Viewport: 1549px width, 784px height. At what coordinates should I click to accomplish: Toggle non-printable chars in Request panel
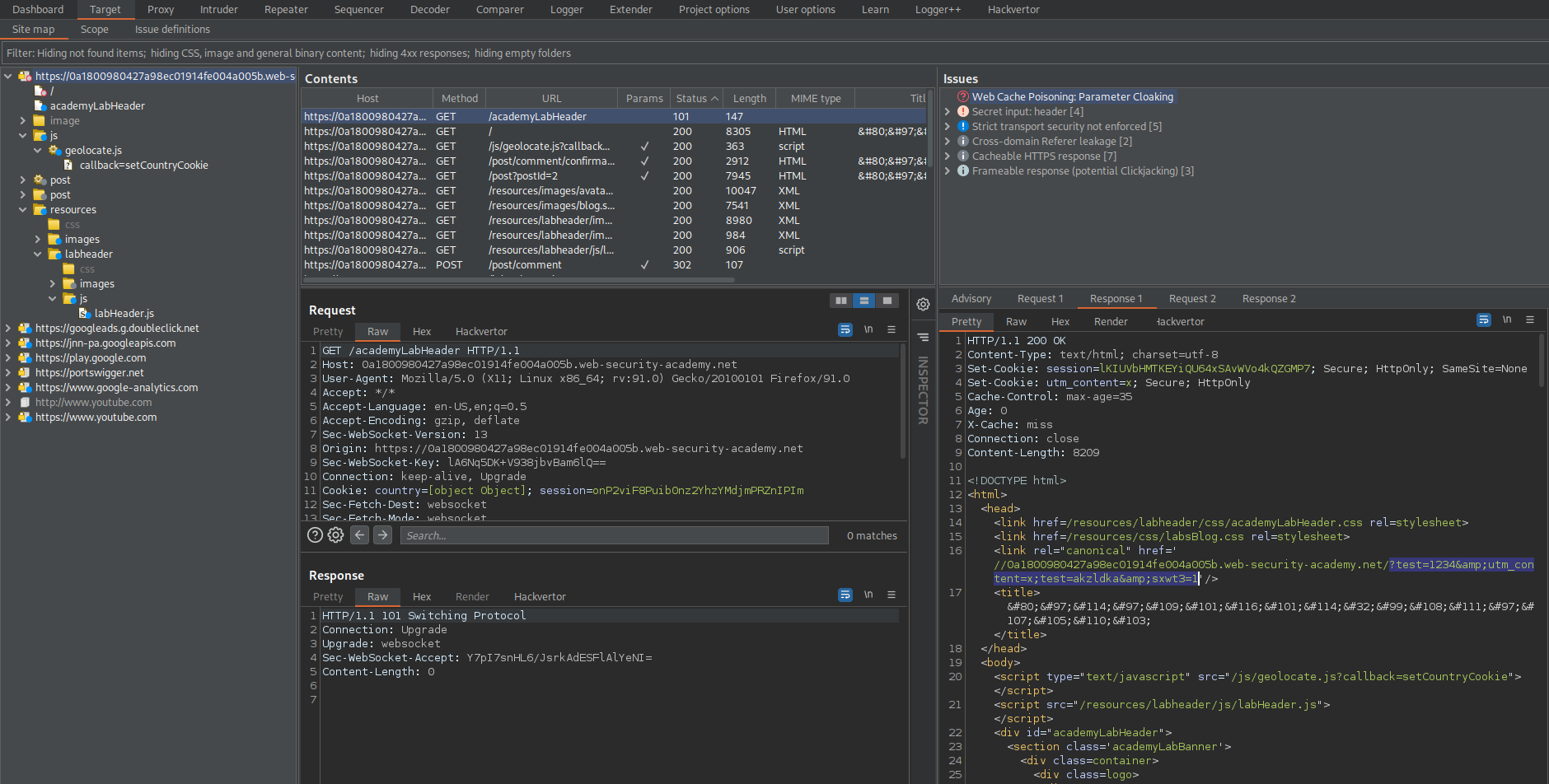pyautogui.click(x=868, y=329)
